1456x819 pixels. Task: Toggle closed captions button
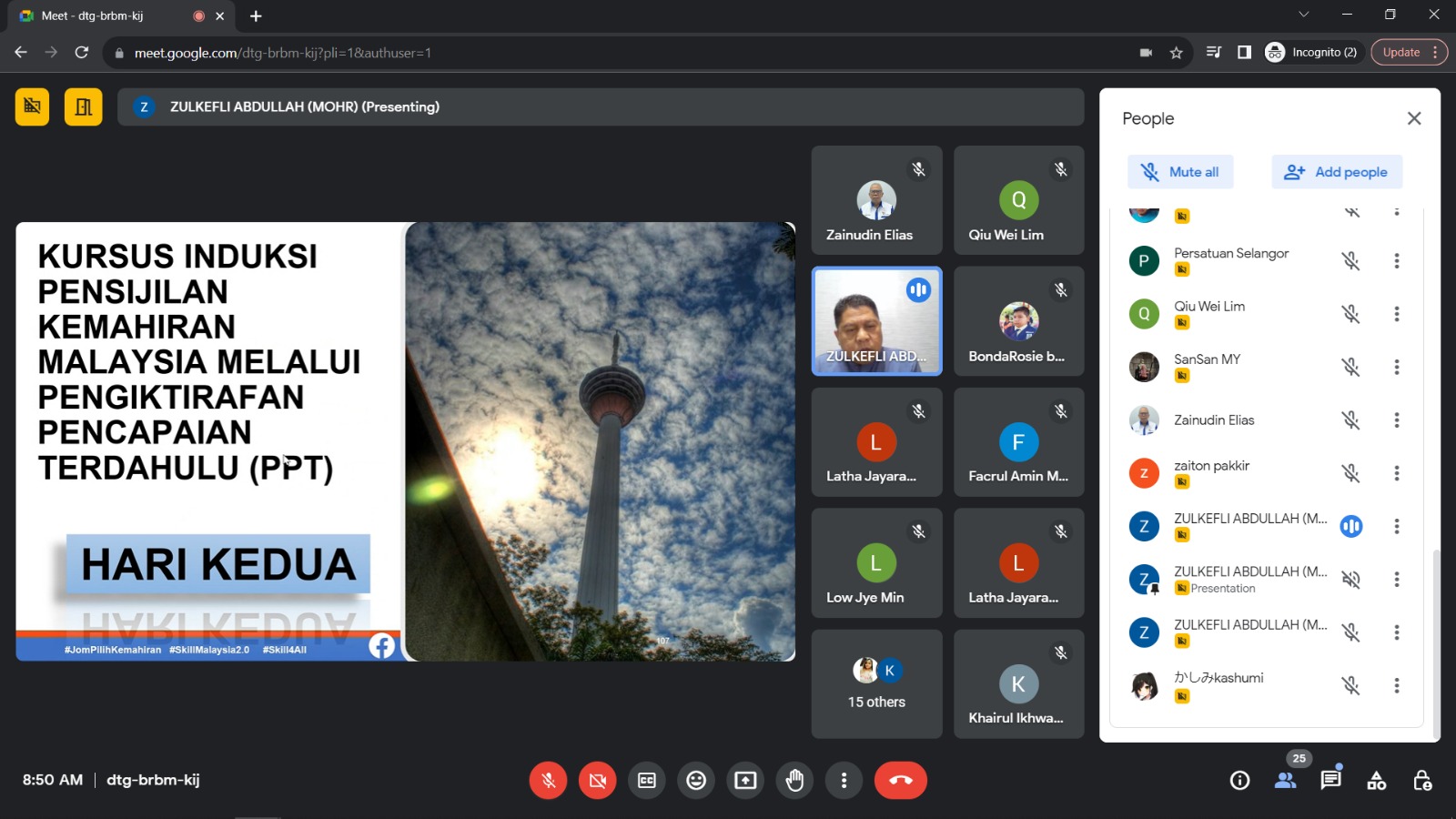[647, 780]
